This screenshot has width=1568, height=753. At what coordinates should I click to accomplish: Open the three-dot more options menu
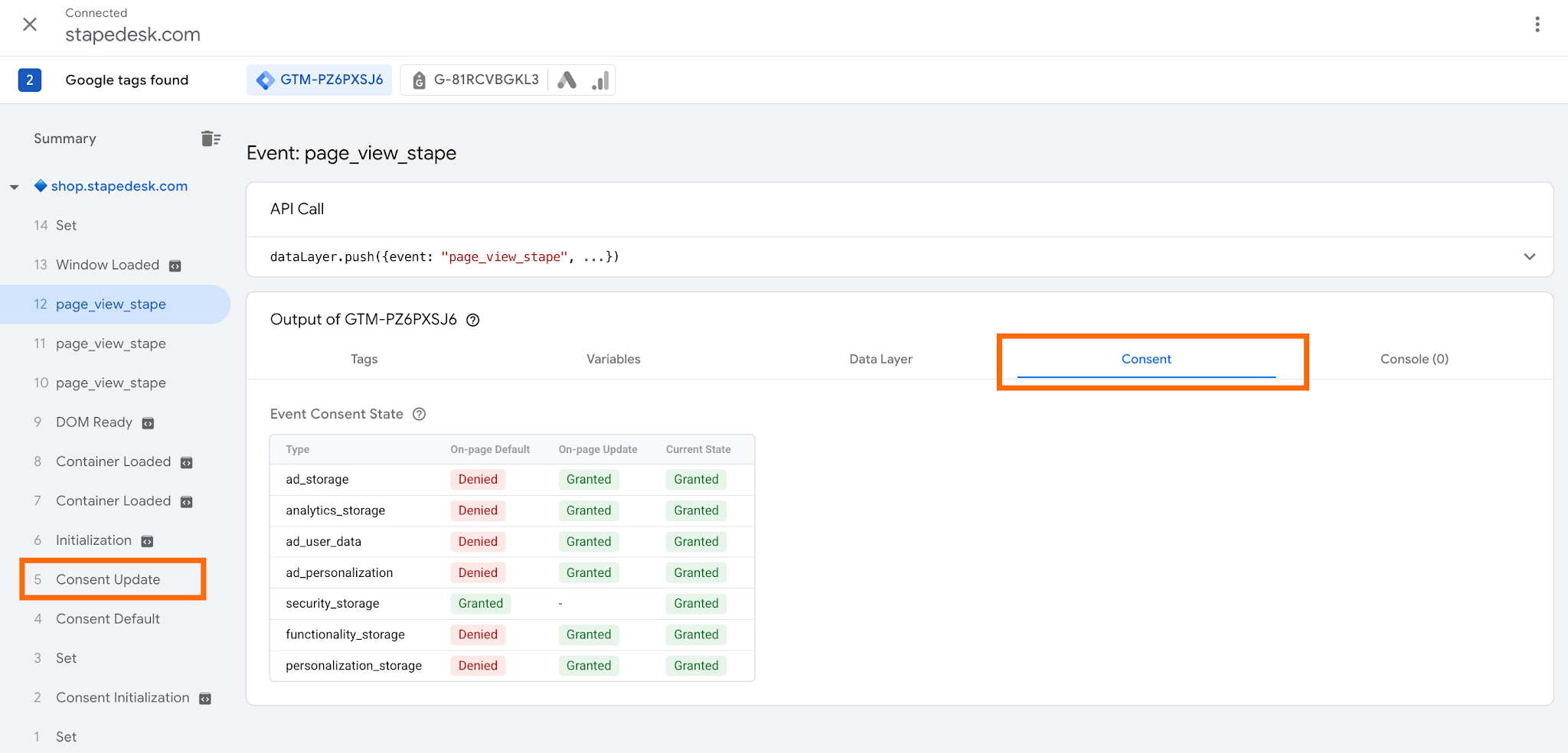click(x=1537, y=24)
